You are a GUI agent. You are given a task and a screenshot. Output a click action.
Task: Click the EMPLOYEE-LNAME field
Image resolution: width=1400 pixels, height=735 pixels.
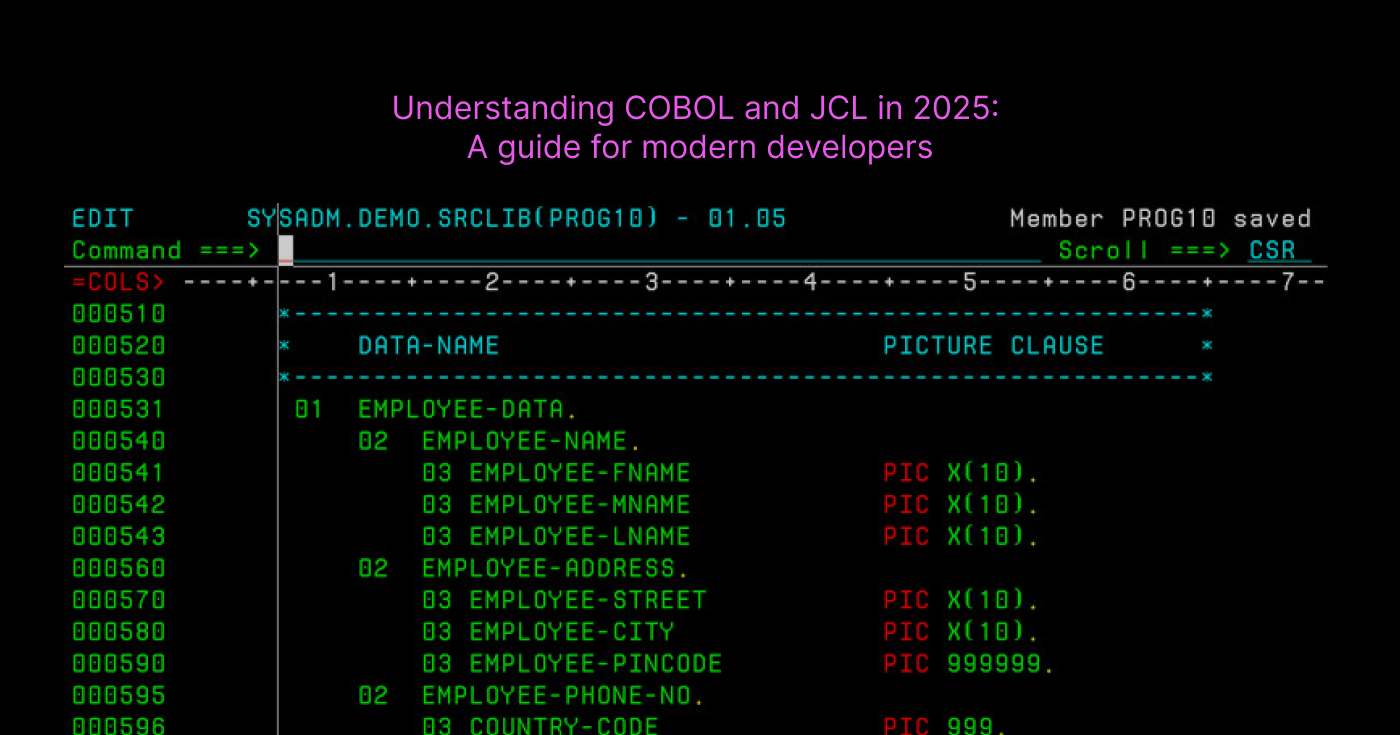click(580, 537)
